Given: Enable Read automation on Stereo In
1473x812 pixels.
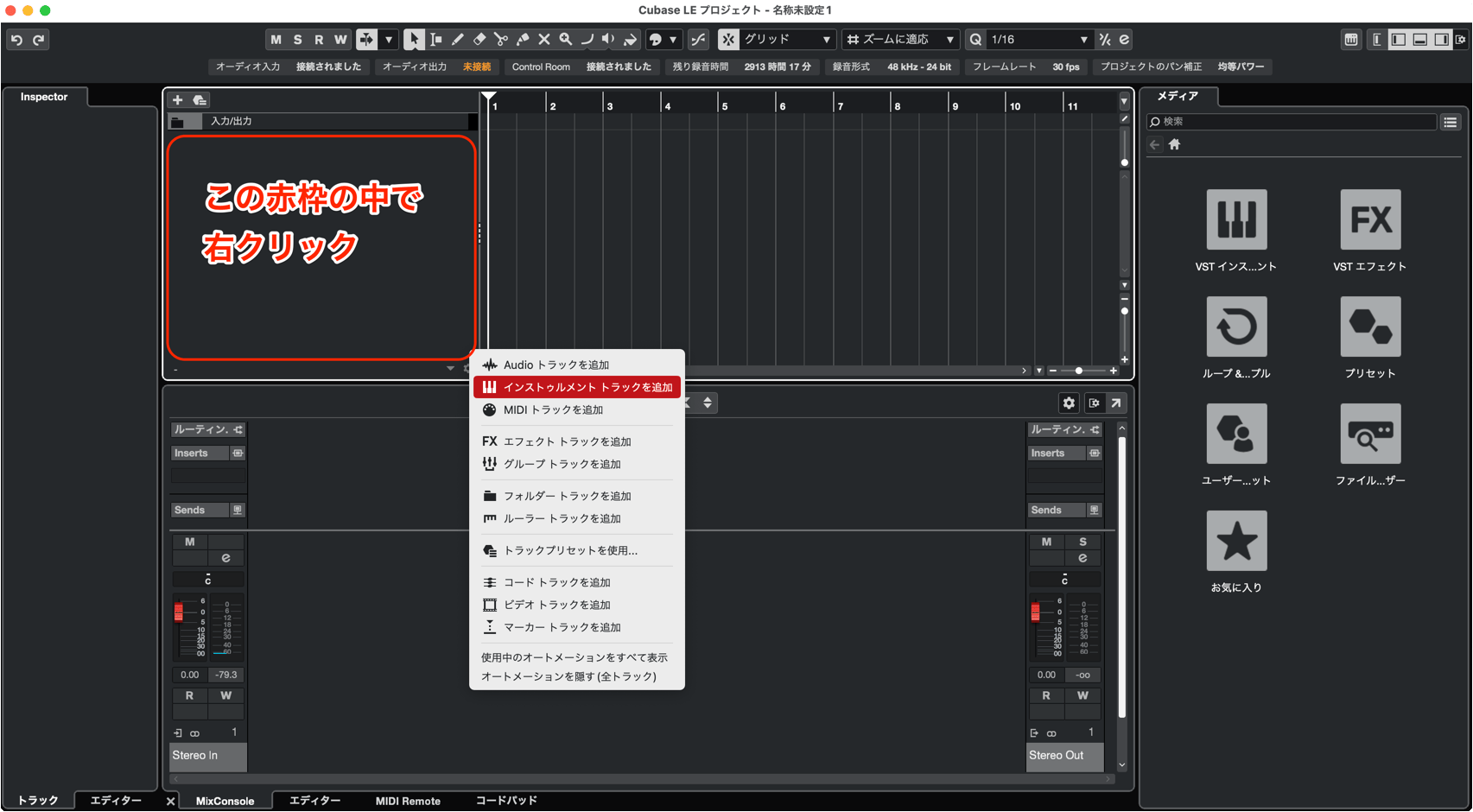Looking at the screenshot, I should (189, 695).
